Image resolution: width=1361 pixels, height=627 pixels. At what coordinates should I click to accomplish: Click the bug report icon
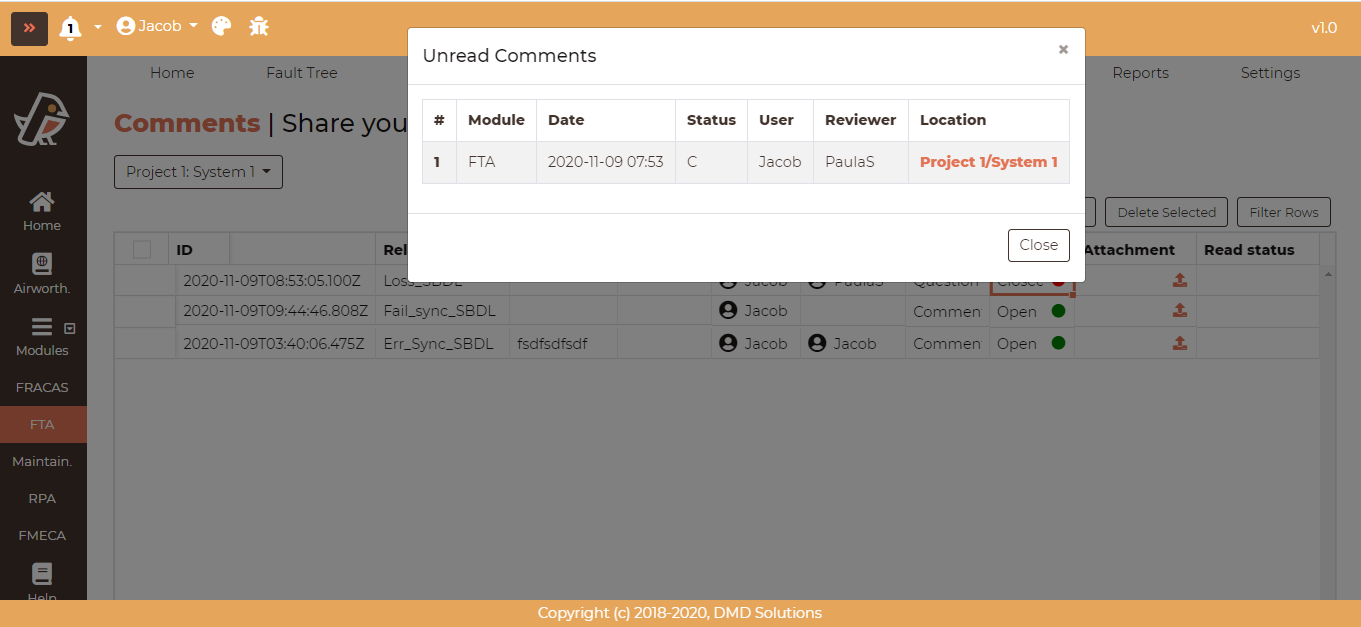click(259, 27)
